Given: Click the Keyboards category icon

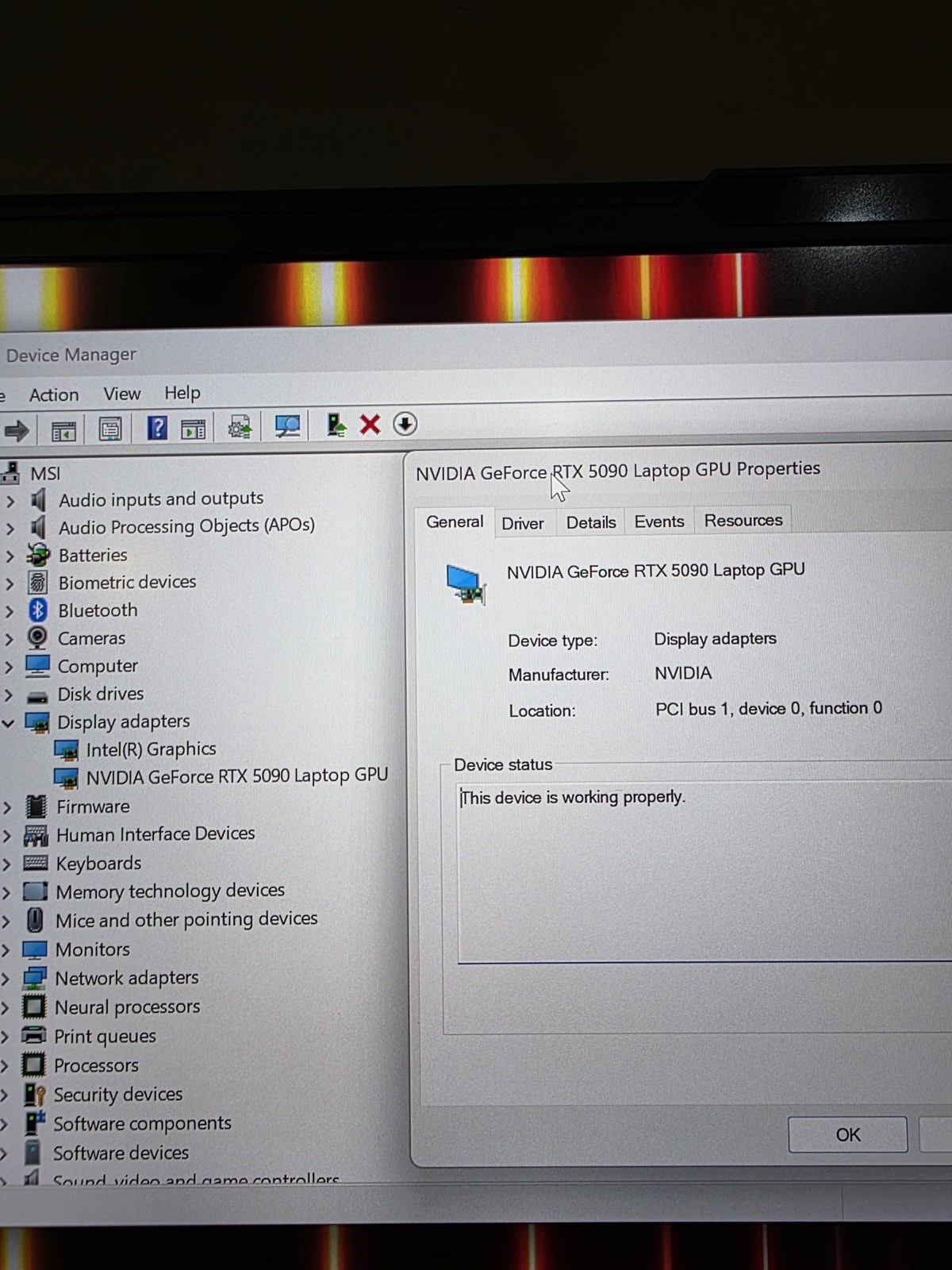Looking at the screenshot, I should [x=36, y=863].
